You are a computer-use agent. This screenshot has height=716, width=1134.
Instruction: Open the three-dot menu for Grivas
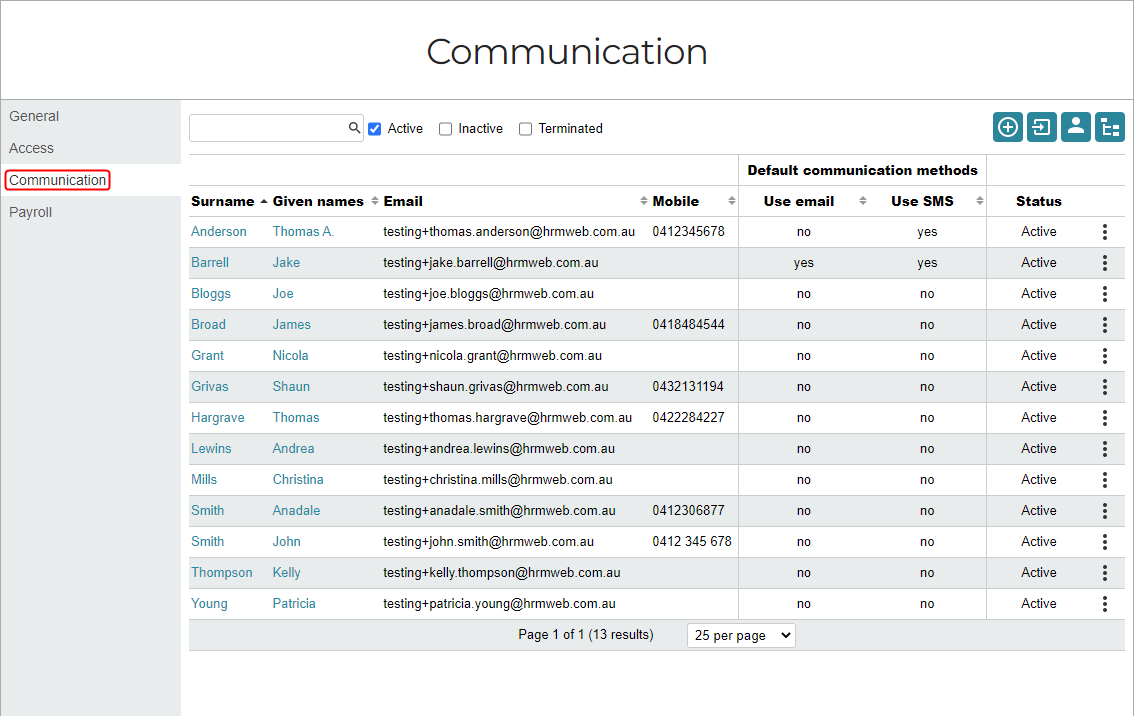pos(1104,387)
